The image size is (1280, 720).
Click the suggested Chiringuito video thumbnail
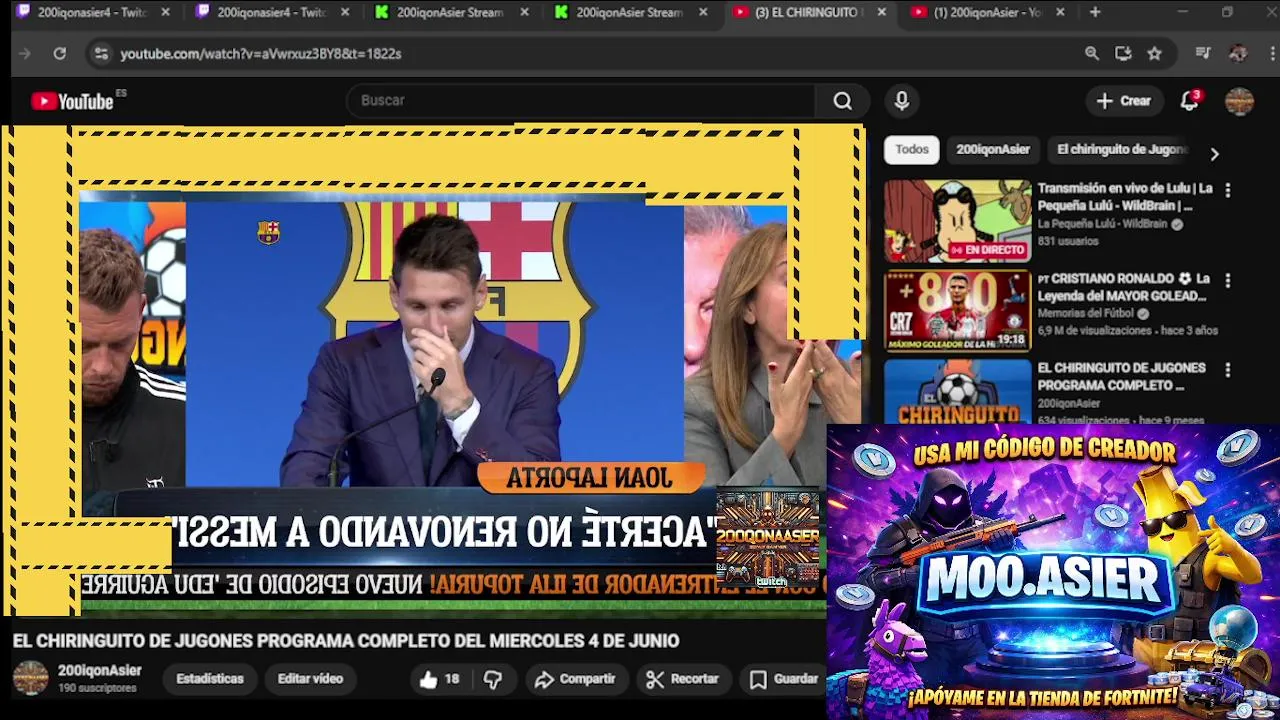point(957,392)
